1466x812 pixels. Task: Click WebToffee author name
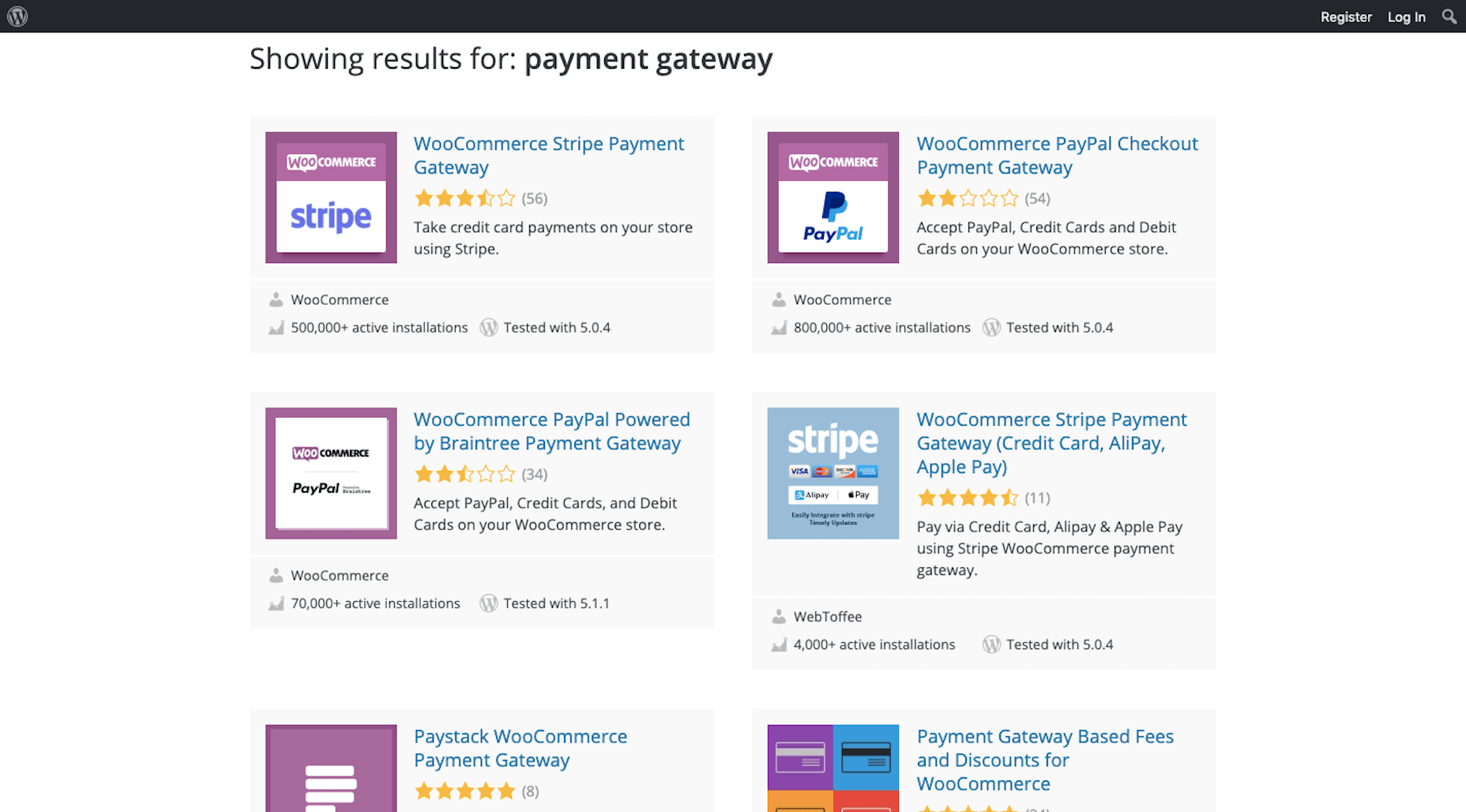827,616
